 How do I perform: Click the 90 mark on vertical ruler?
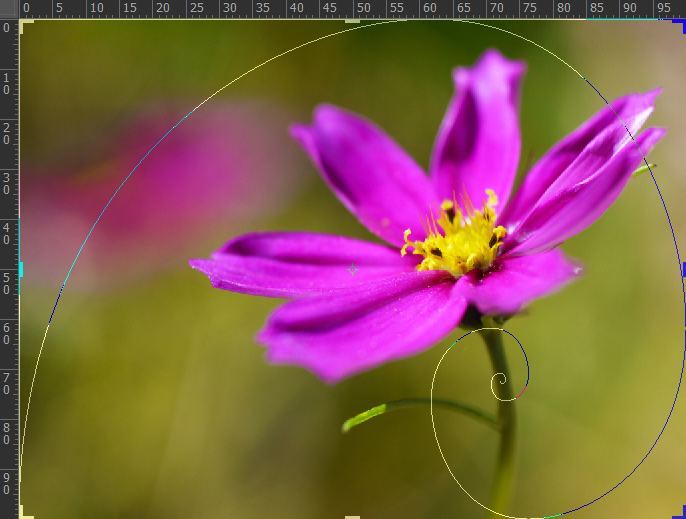[x=9, y=483]
